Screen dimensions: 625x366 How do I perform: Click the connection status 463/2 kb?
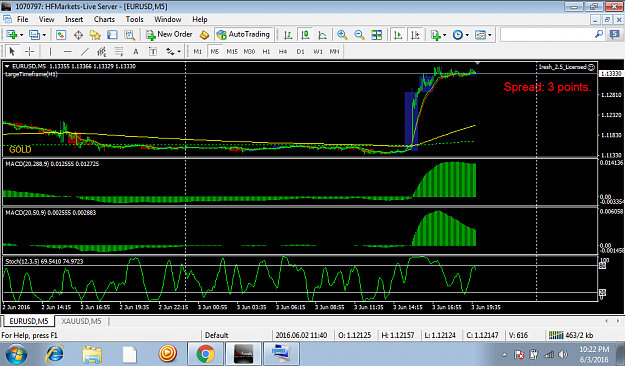(x=570, y=335)
